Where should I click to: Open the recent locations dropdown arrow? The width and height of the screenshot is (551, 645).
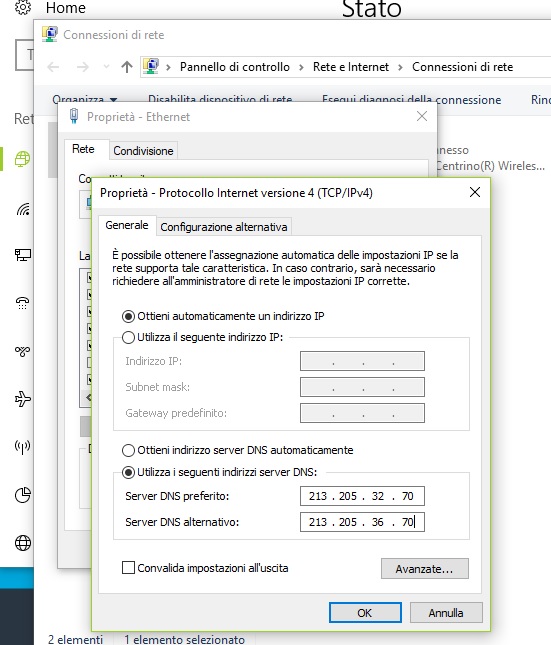point(106,67)
